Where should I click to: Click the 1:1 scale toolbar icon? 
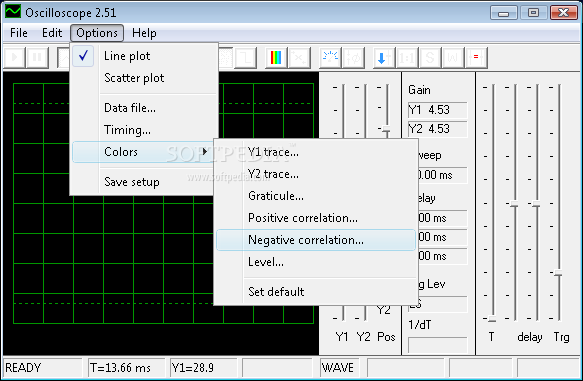pos(406,58)
